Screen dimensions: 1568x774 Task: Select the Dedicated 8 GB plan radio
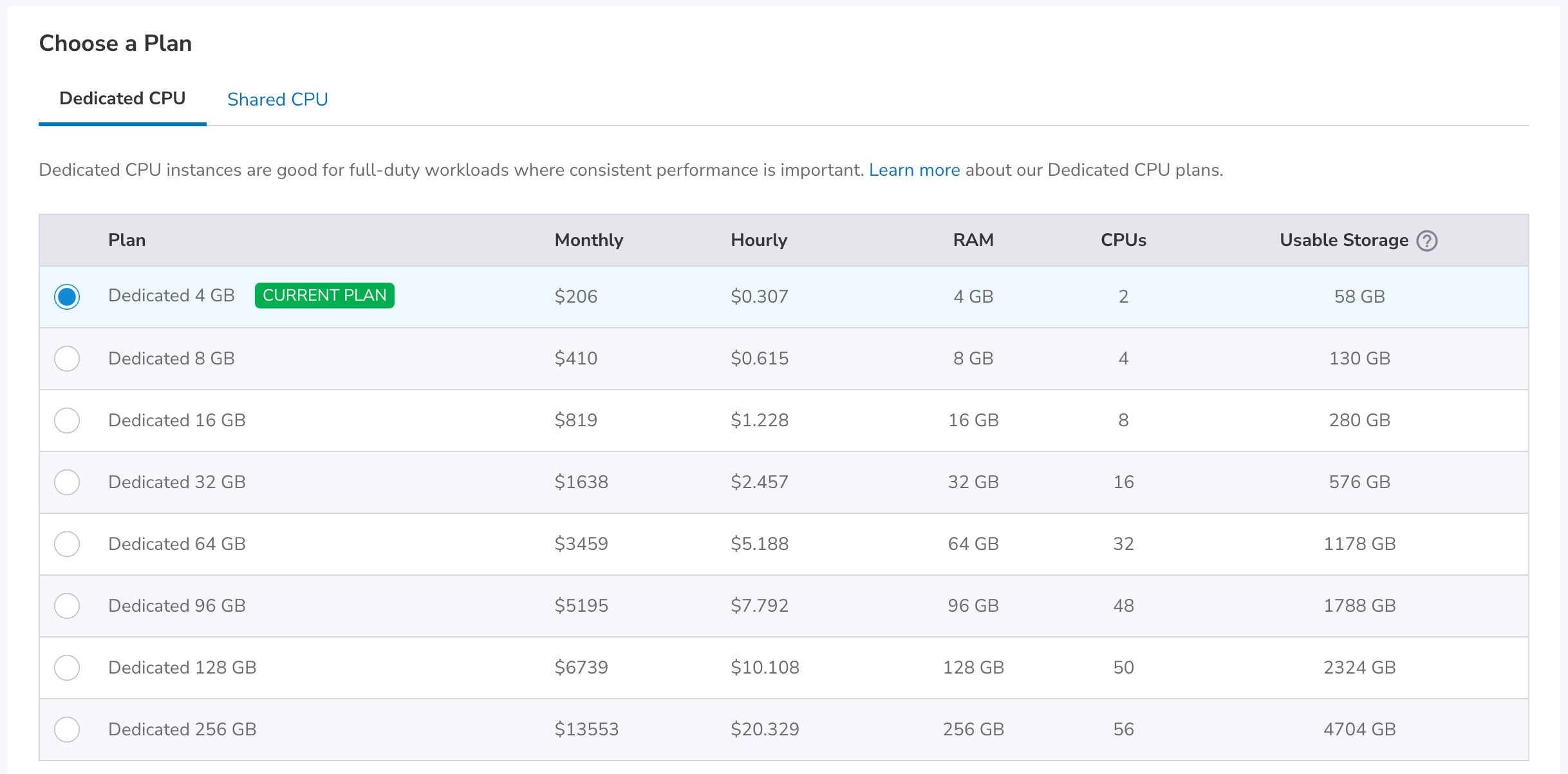point(67,359)
